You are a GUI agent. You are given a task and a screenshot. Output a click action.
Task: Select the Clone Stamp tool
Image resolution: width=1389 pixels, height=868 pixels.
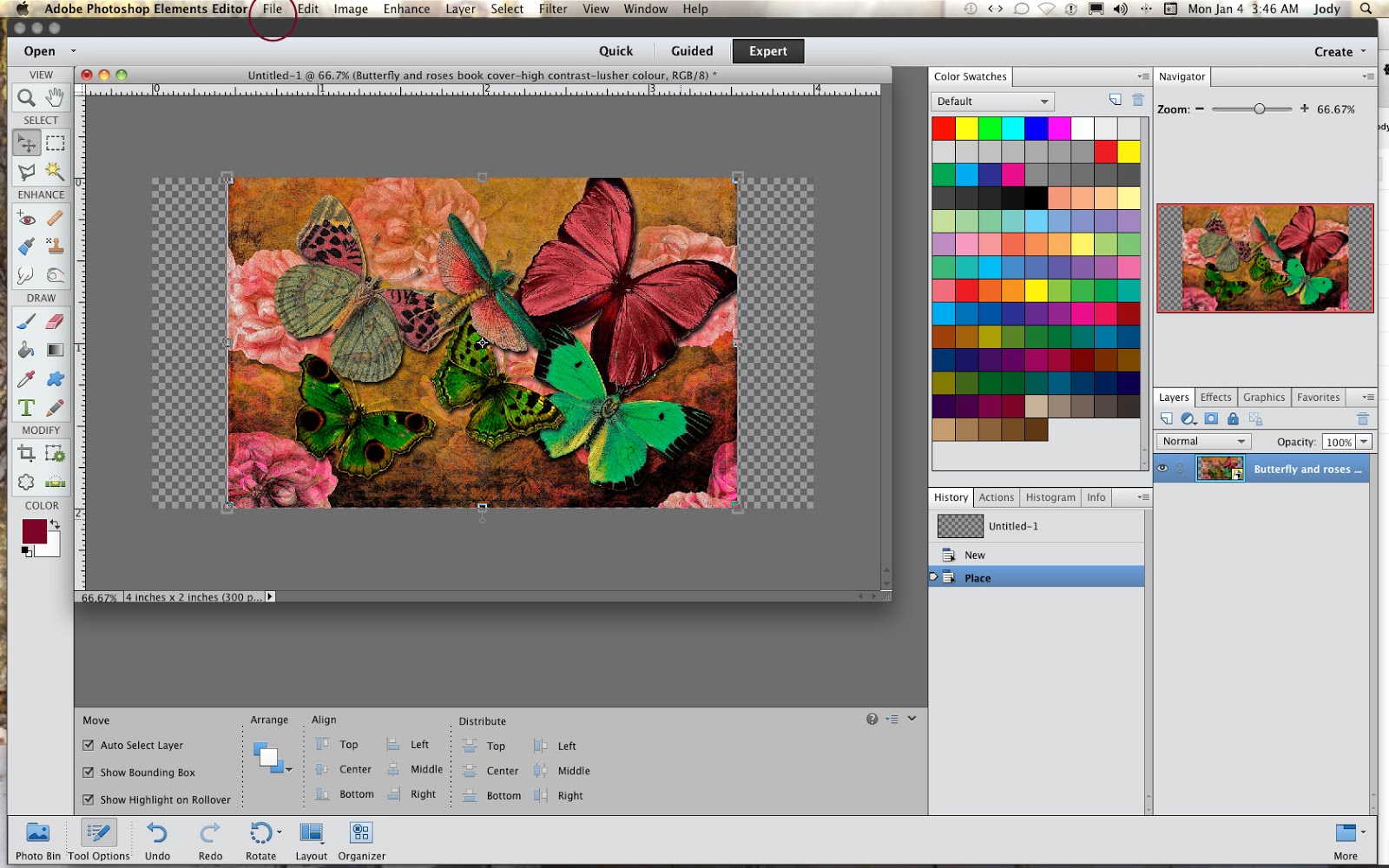click(x=55, y=247)
